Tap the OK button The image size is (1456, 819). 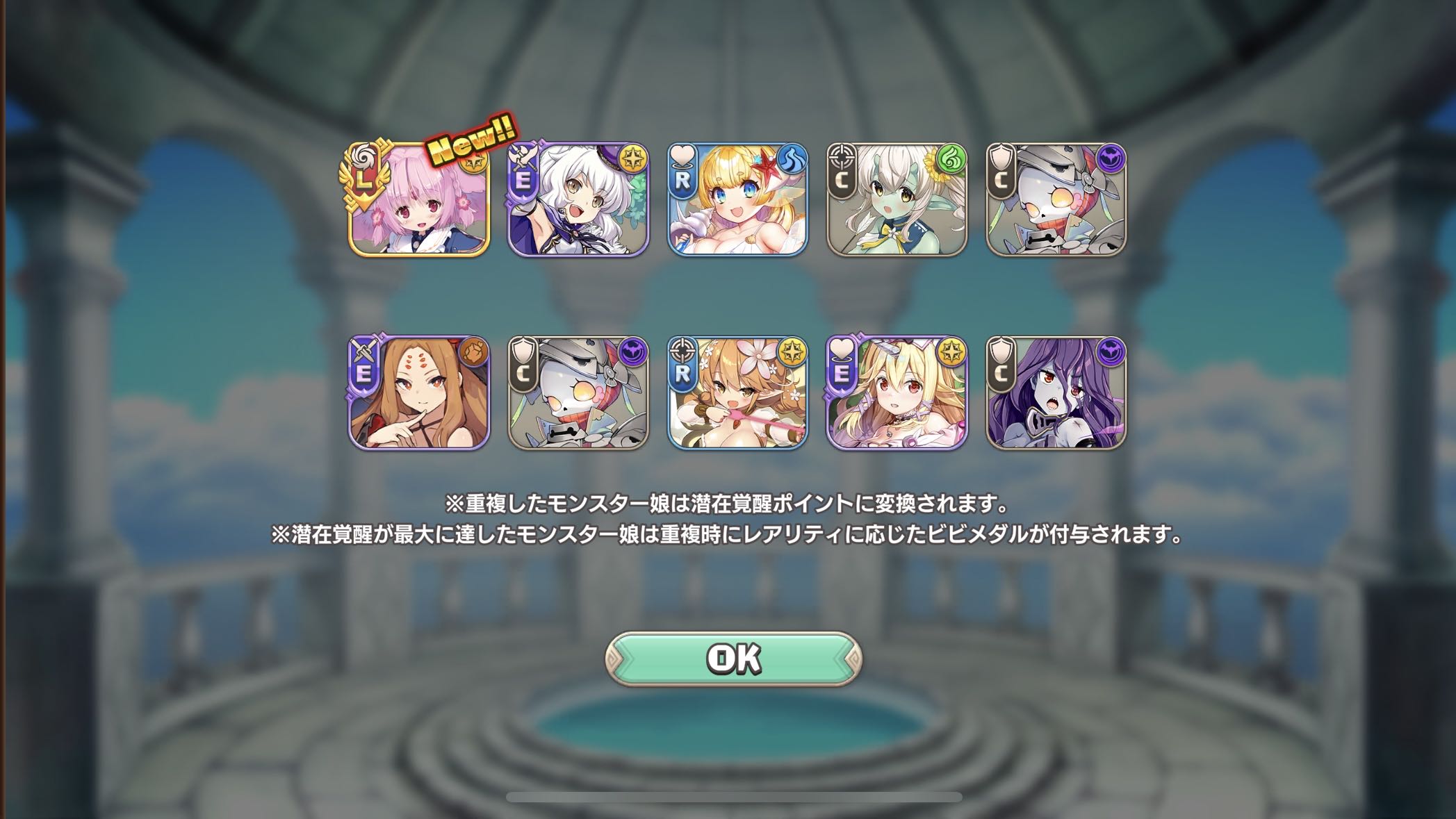[x=734, y=659]
